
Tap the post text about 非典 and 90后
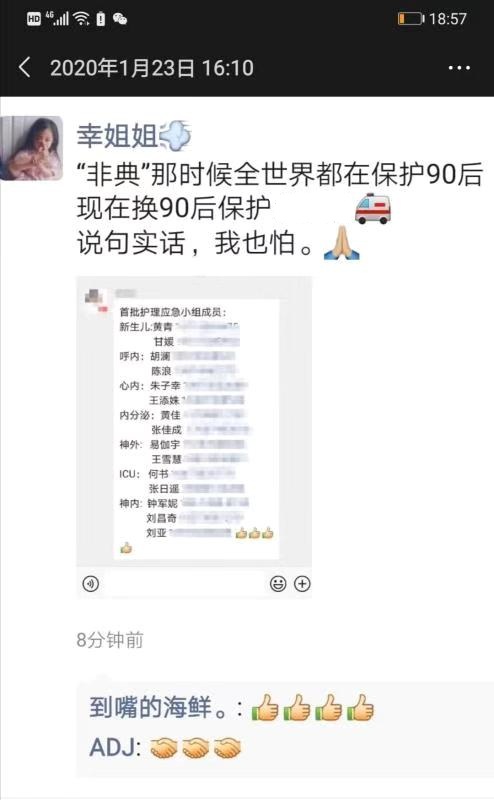tap(280, 208)
